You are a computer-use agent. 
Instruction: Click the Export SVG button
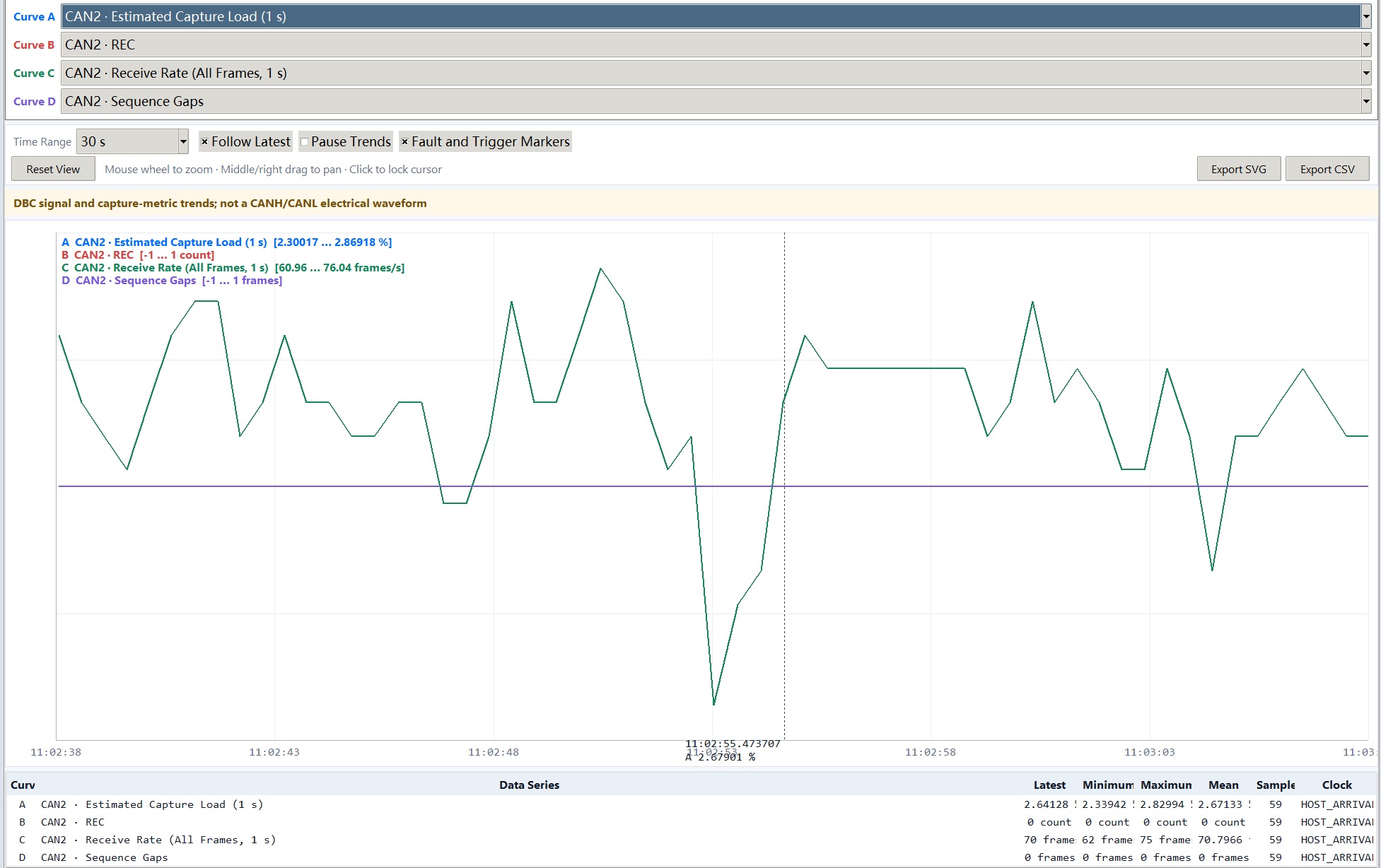coord(1238,169)
